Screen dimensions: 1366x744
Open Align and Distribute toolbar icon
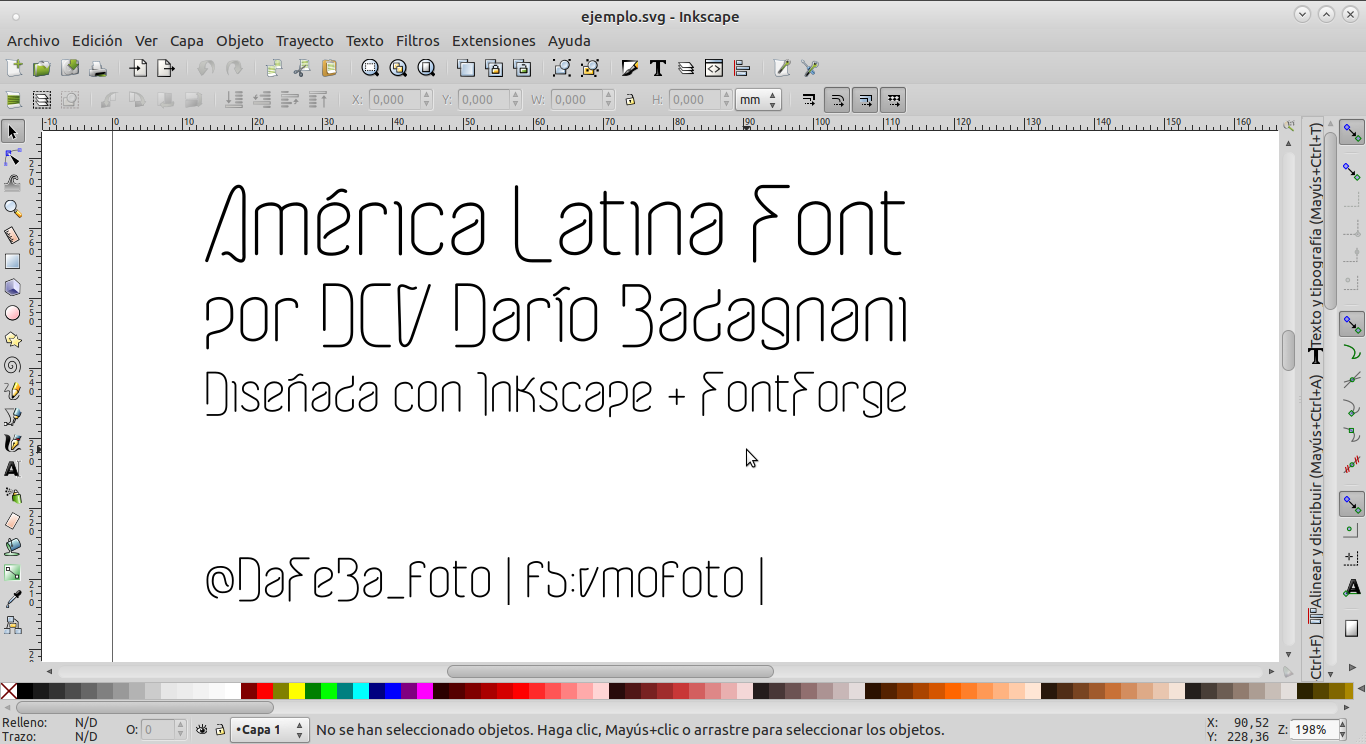point(742,68)
